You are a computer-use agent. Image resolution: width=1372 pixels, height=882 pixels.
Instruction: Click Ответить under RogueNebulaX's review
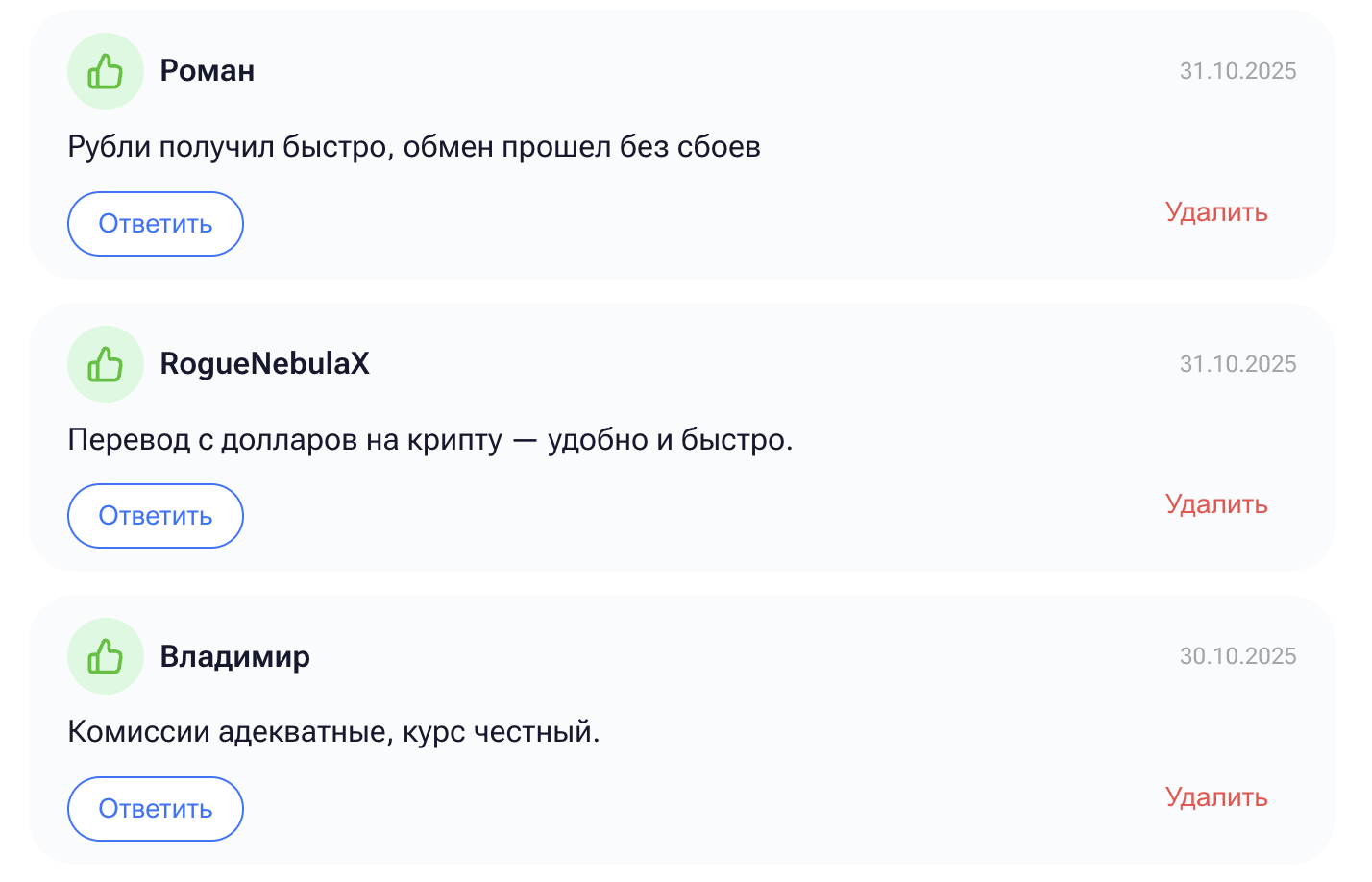(x=155, y=515)
